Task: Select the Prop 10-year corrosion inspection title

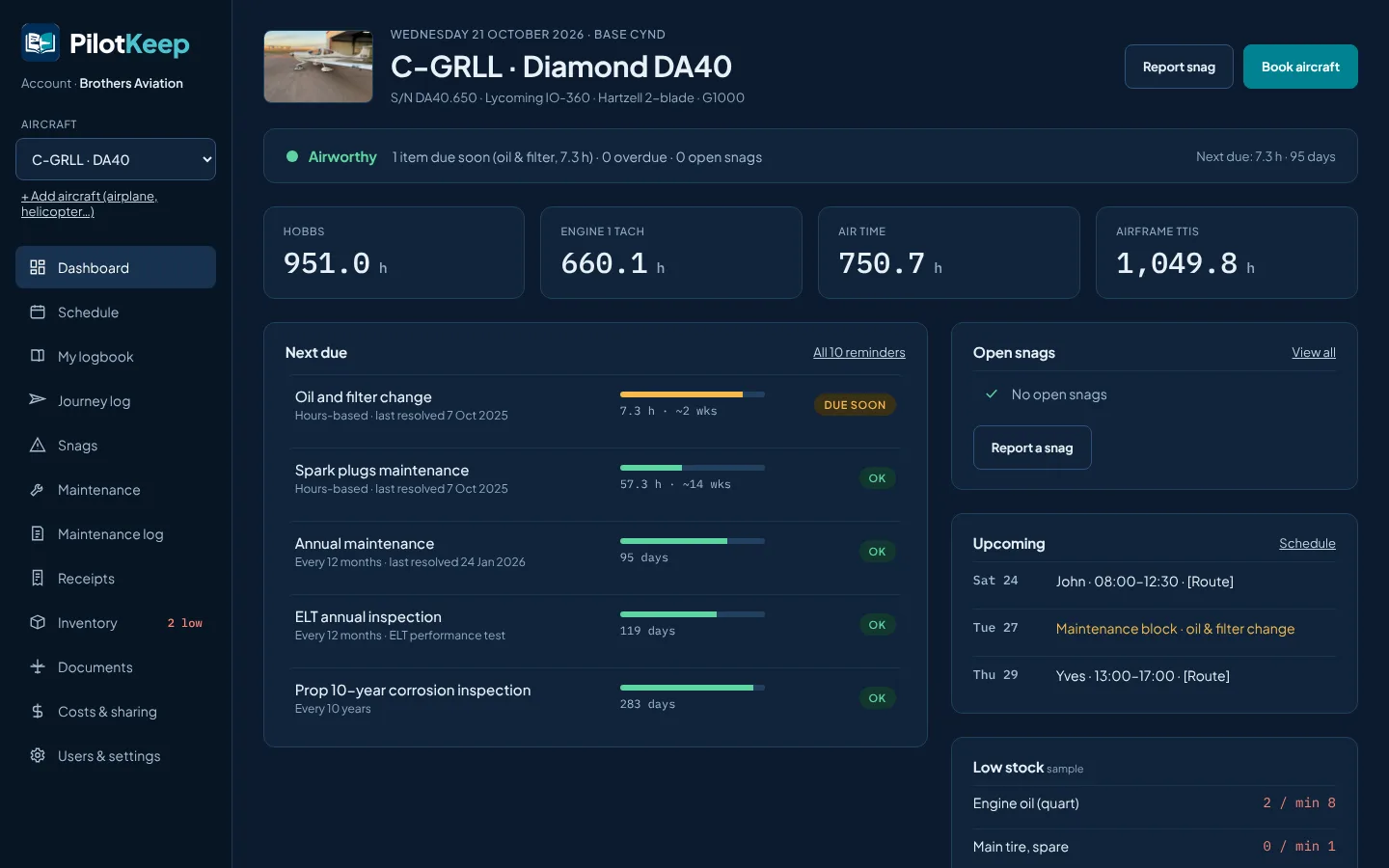Action: point(413,690)
